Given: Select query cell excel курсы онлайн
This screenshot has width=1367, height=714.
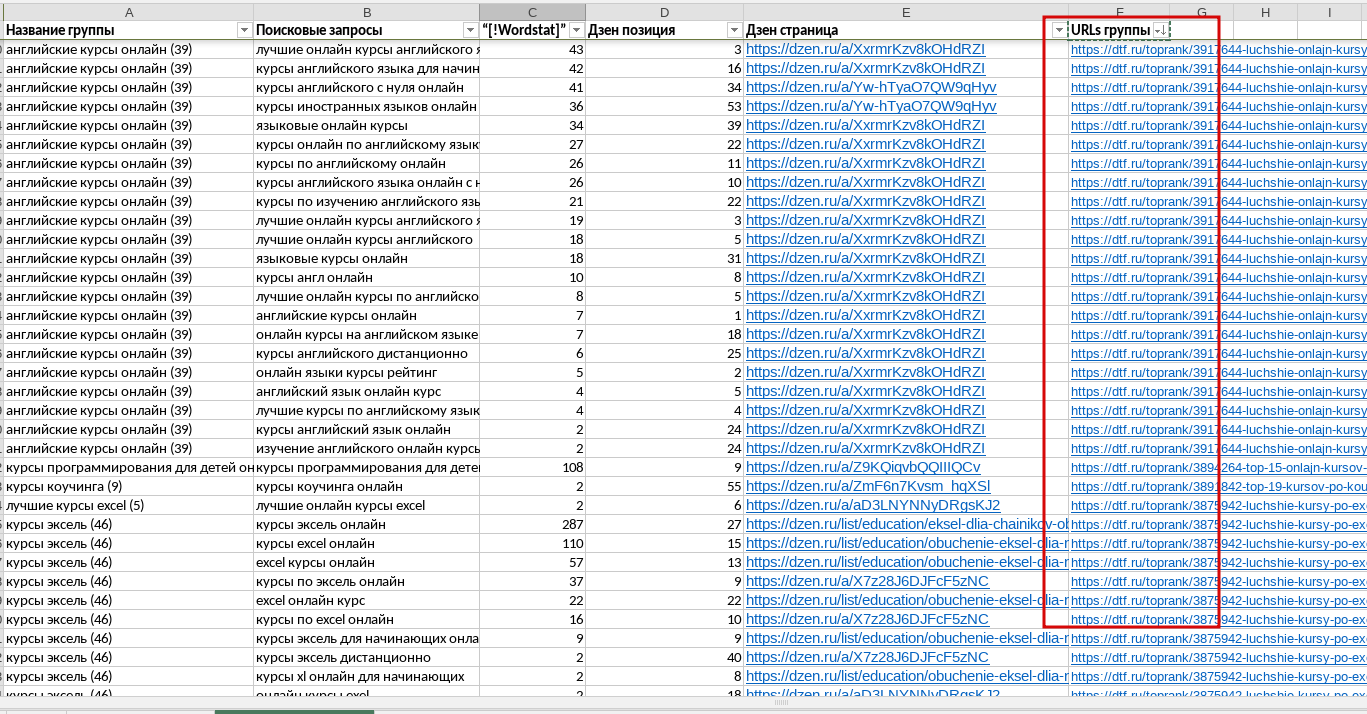Looking at the screenshot, I should 366,562.
